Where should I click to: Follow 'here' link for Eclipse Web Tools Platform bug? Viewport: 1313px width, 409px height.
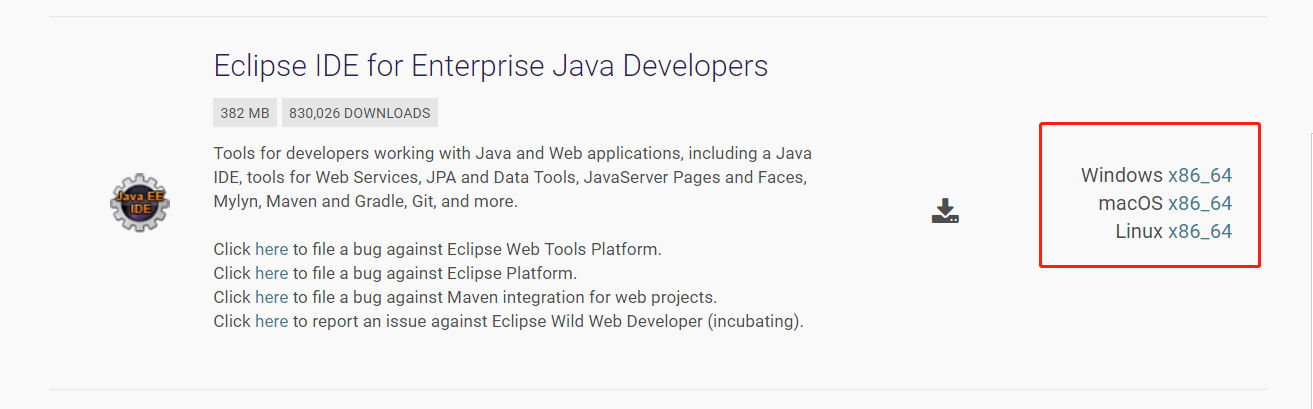pos(271,249)
